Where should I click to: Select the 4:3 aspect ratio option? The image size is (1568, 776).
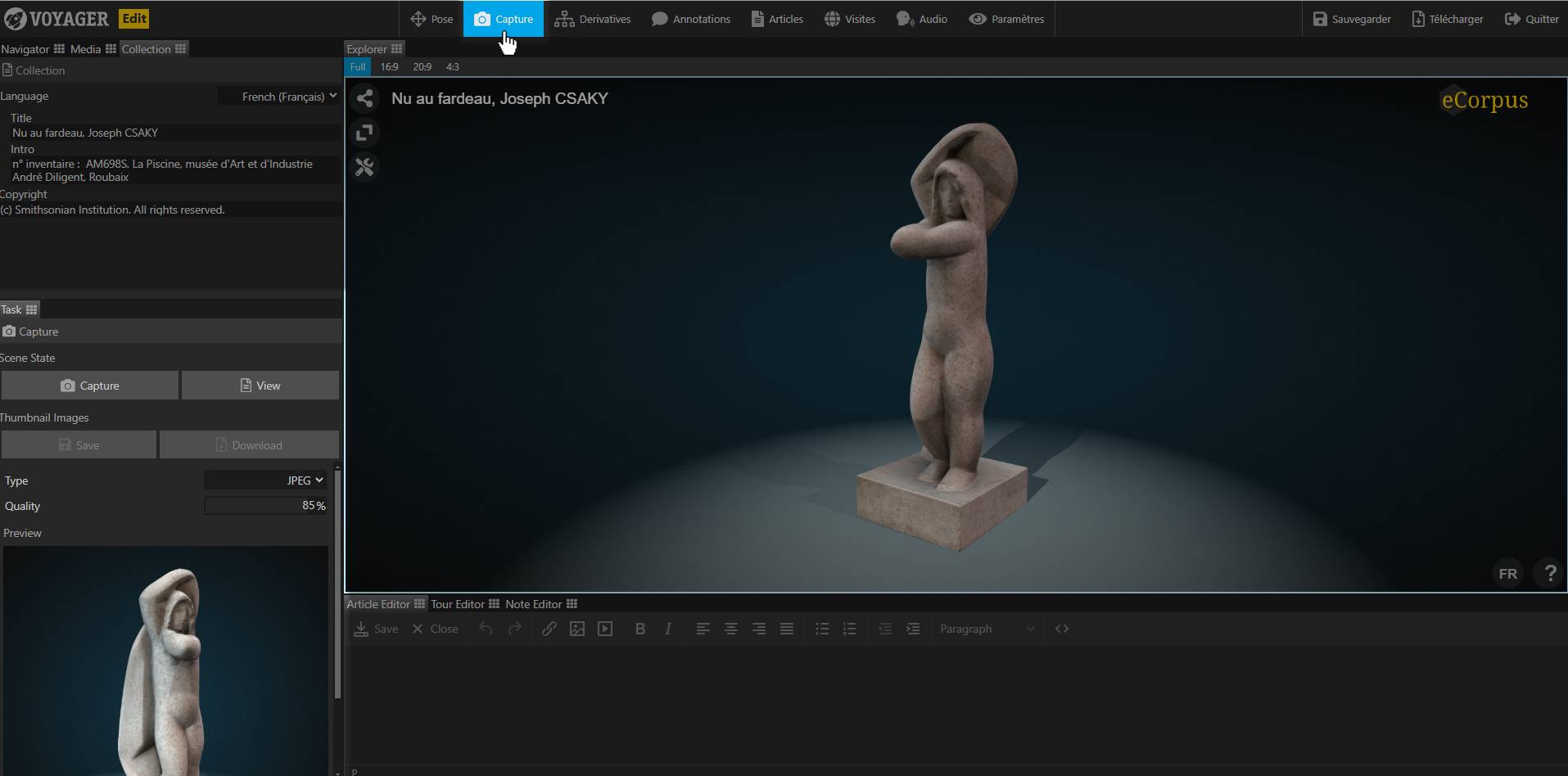tap(452, 67)
